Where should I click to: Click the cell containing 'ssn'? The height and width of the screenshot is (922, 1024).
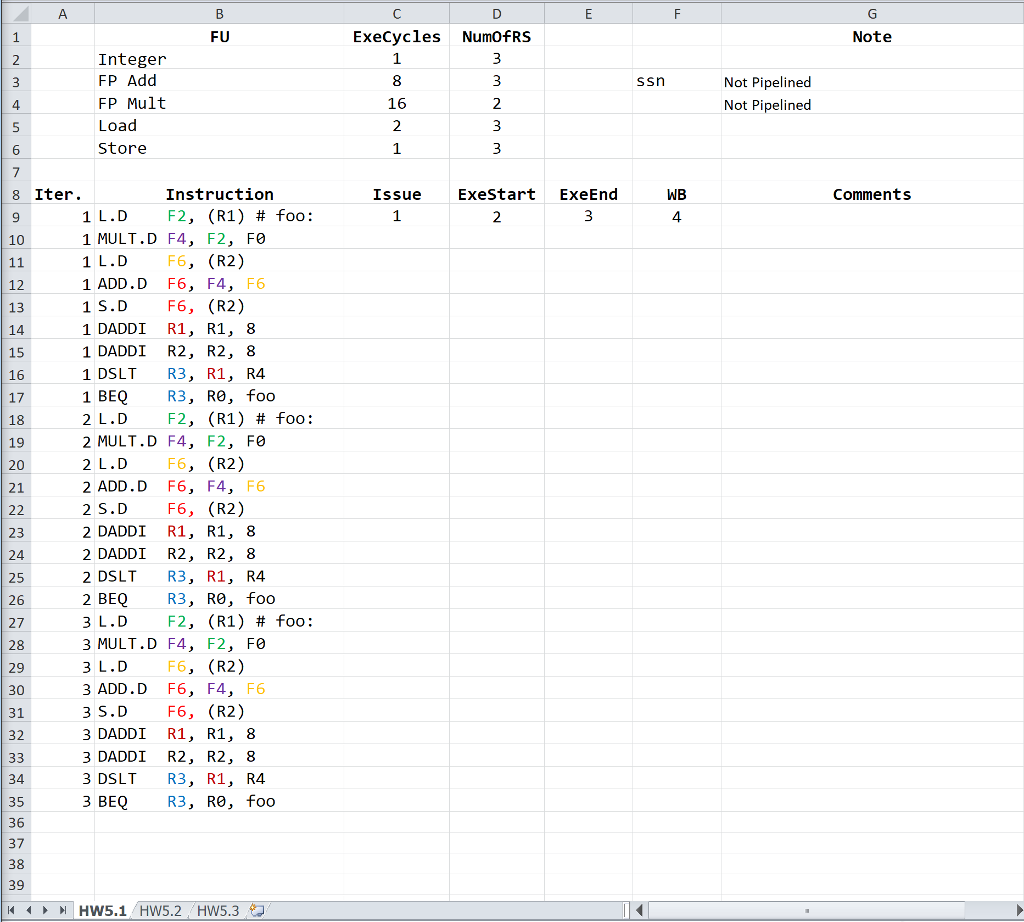(677, 81)
